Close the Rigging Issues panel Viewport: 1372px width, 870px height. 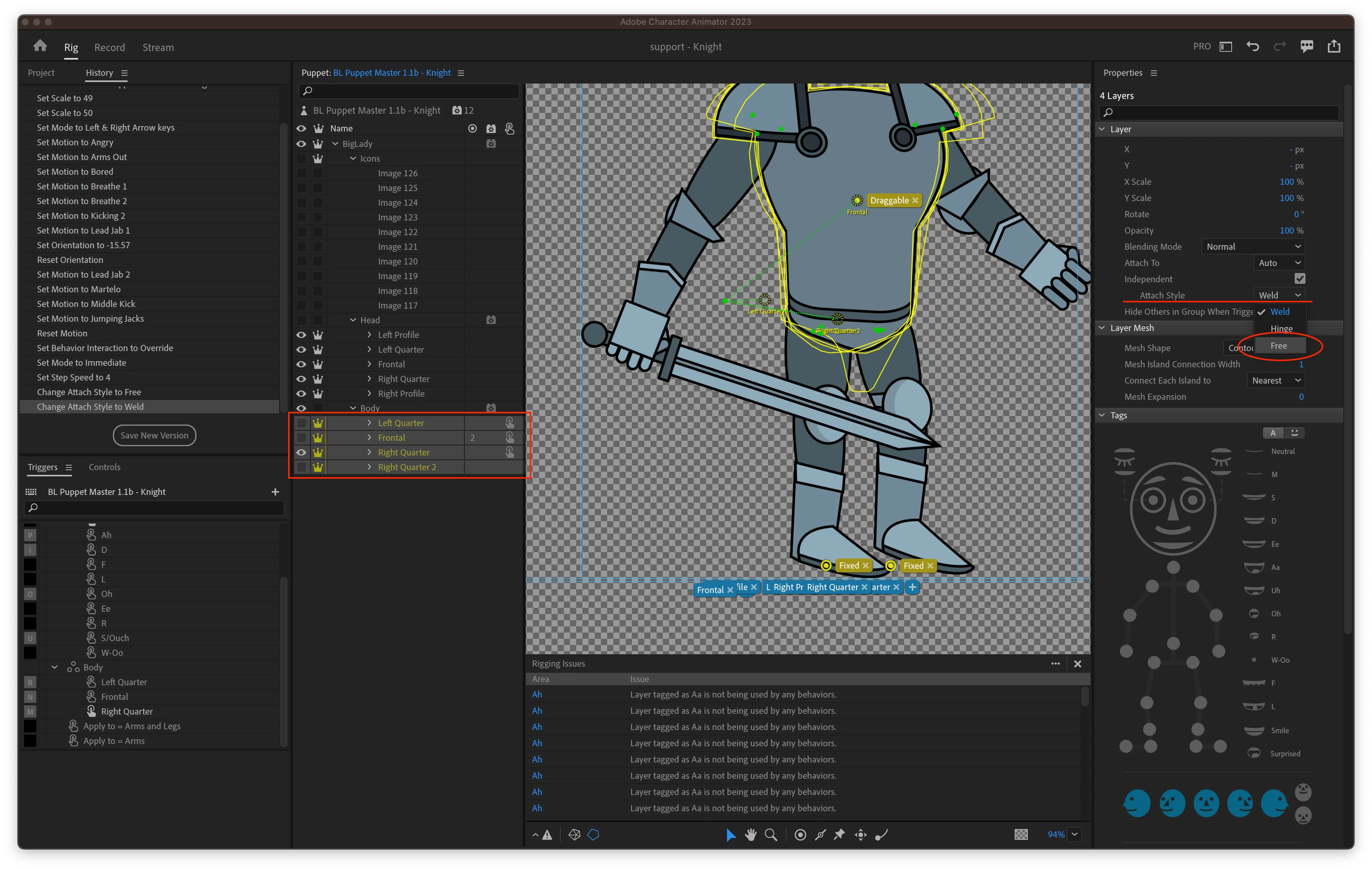coord(1077,664)
